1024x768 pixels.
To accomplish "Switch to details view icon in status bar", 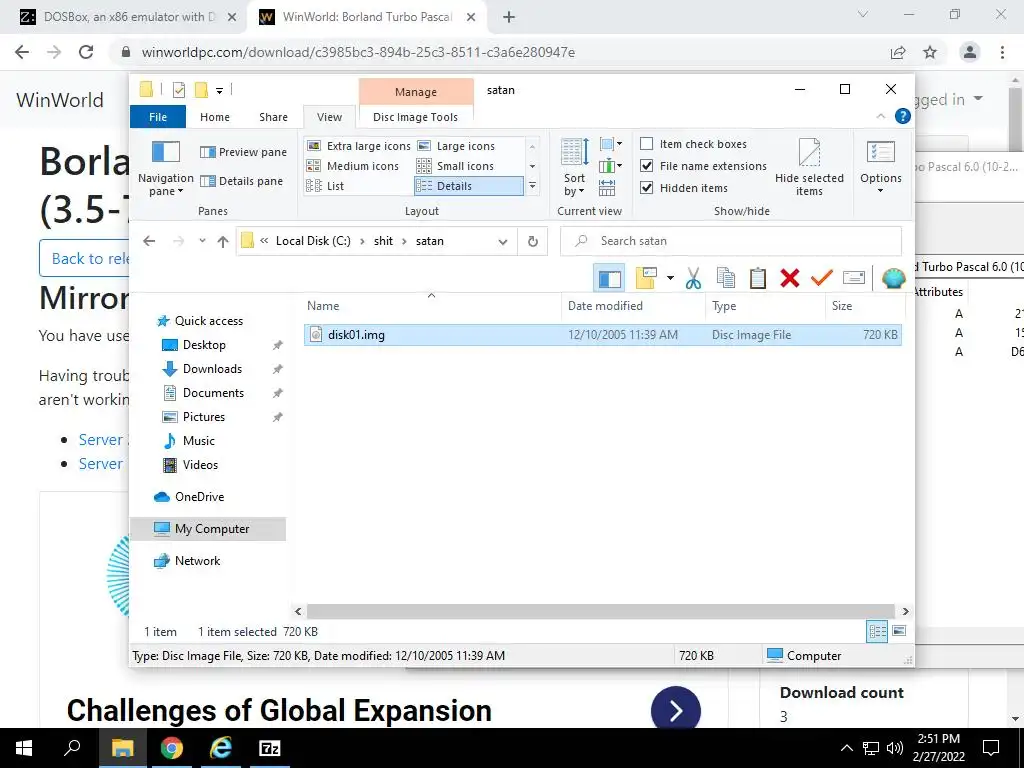I will [877, 631].
